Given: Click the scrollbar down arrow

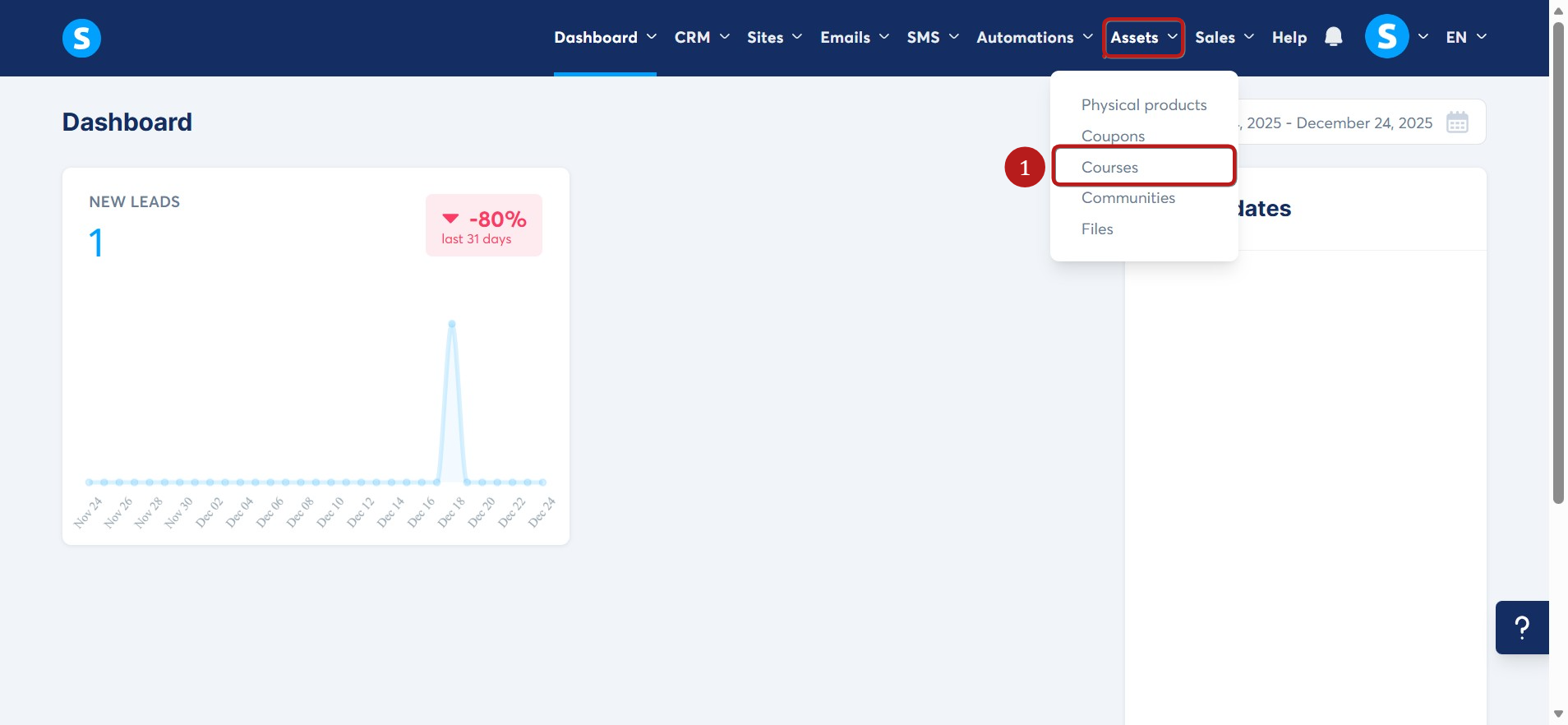Looking at the screenshot, I should click(x=1558, y=714).
